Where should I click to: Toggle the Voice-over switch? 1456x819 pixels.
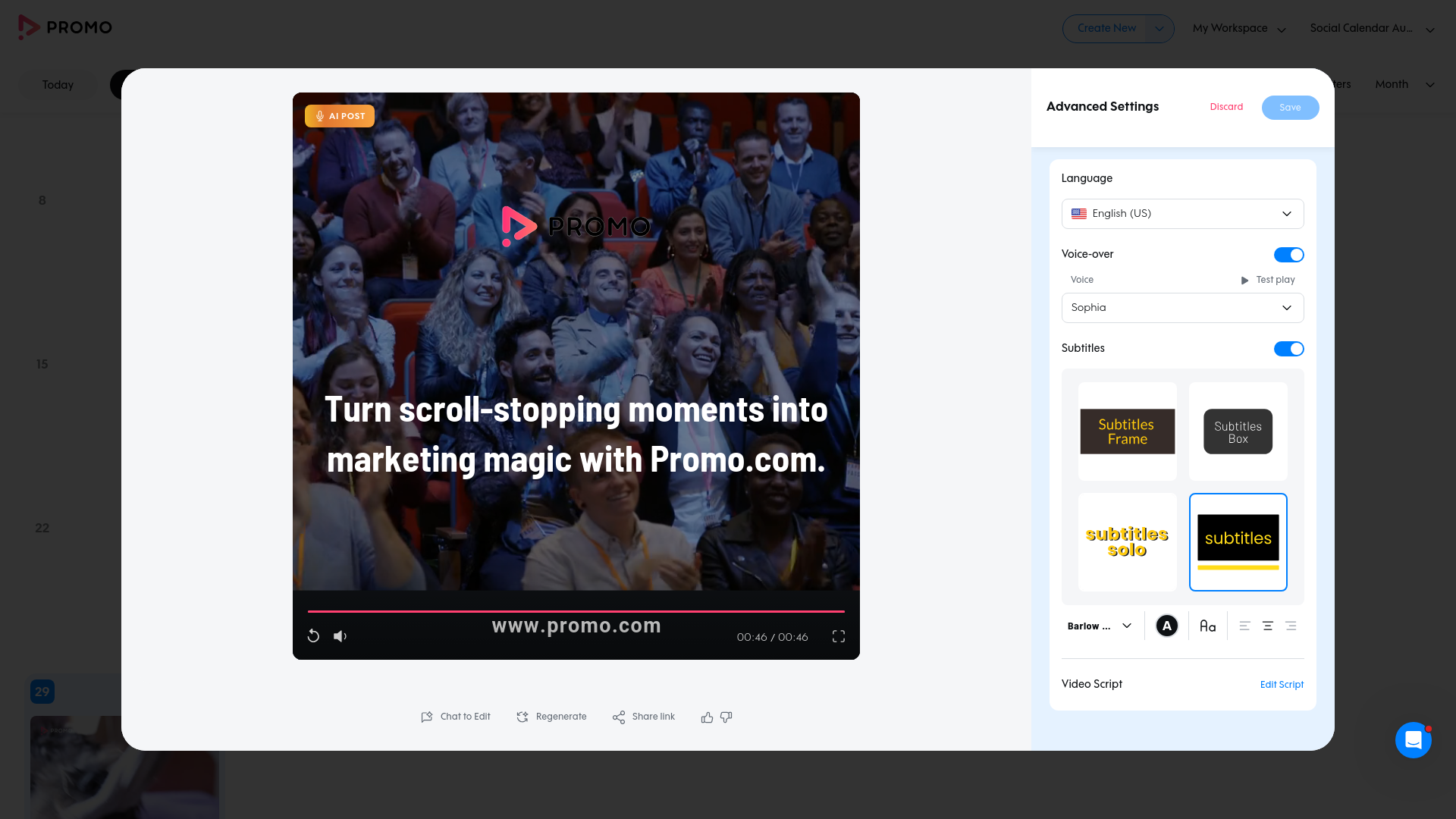tap(1289, 255)
